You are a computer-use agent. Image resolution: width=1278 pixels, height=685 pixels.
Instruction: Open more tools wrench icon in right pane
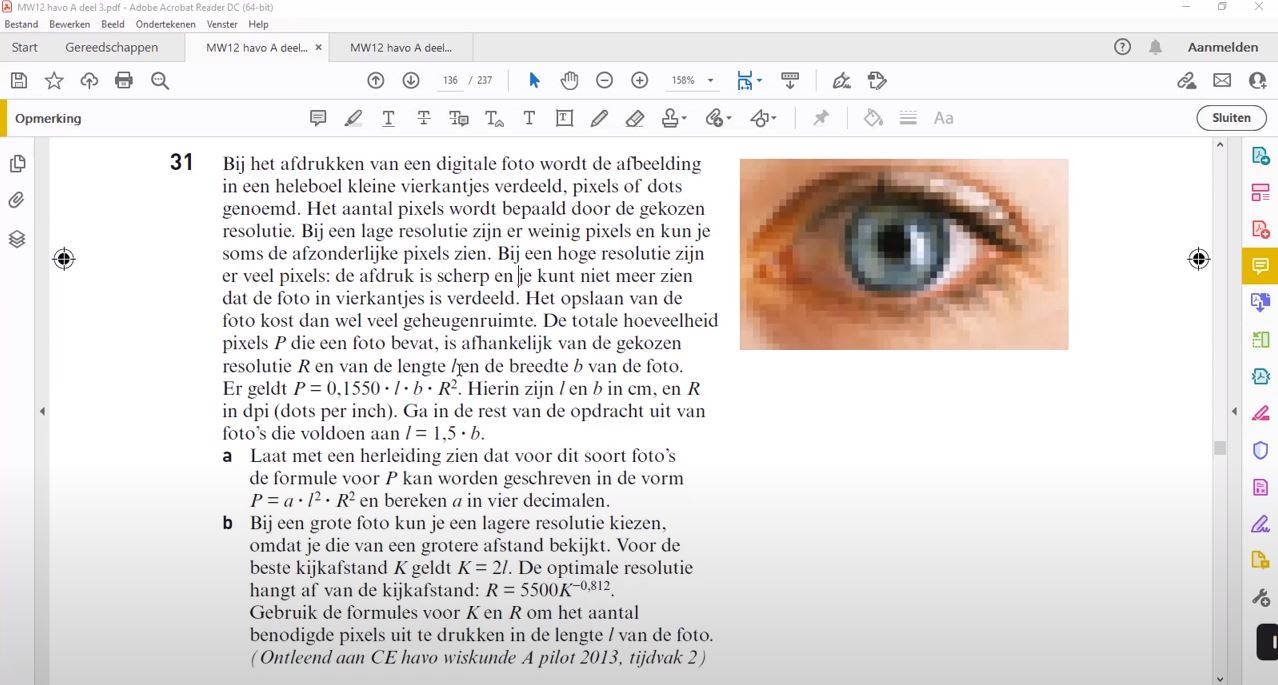click(1260, 598)
